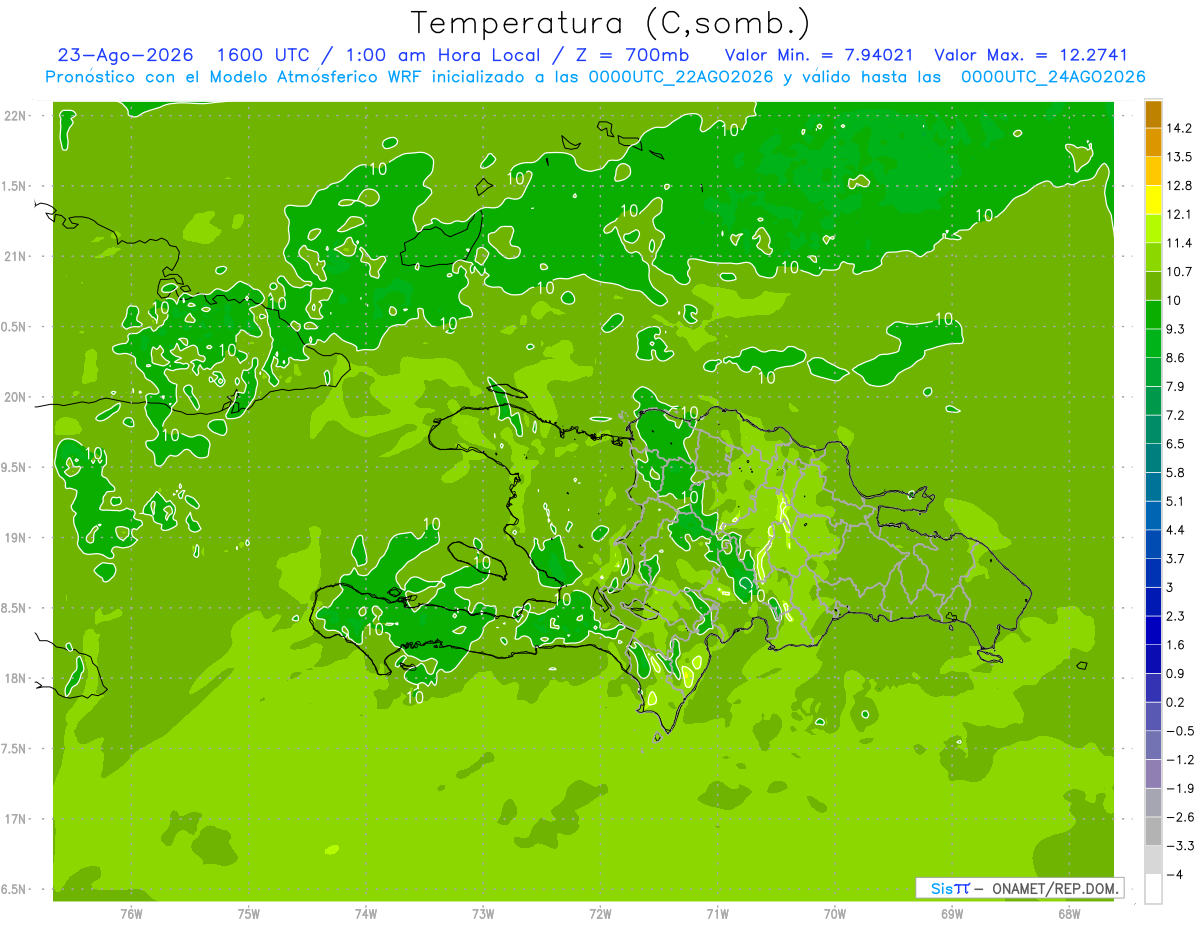
Task: Click the "21N" latitude axis label
Action: point(16,257)
